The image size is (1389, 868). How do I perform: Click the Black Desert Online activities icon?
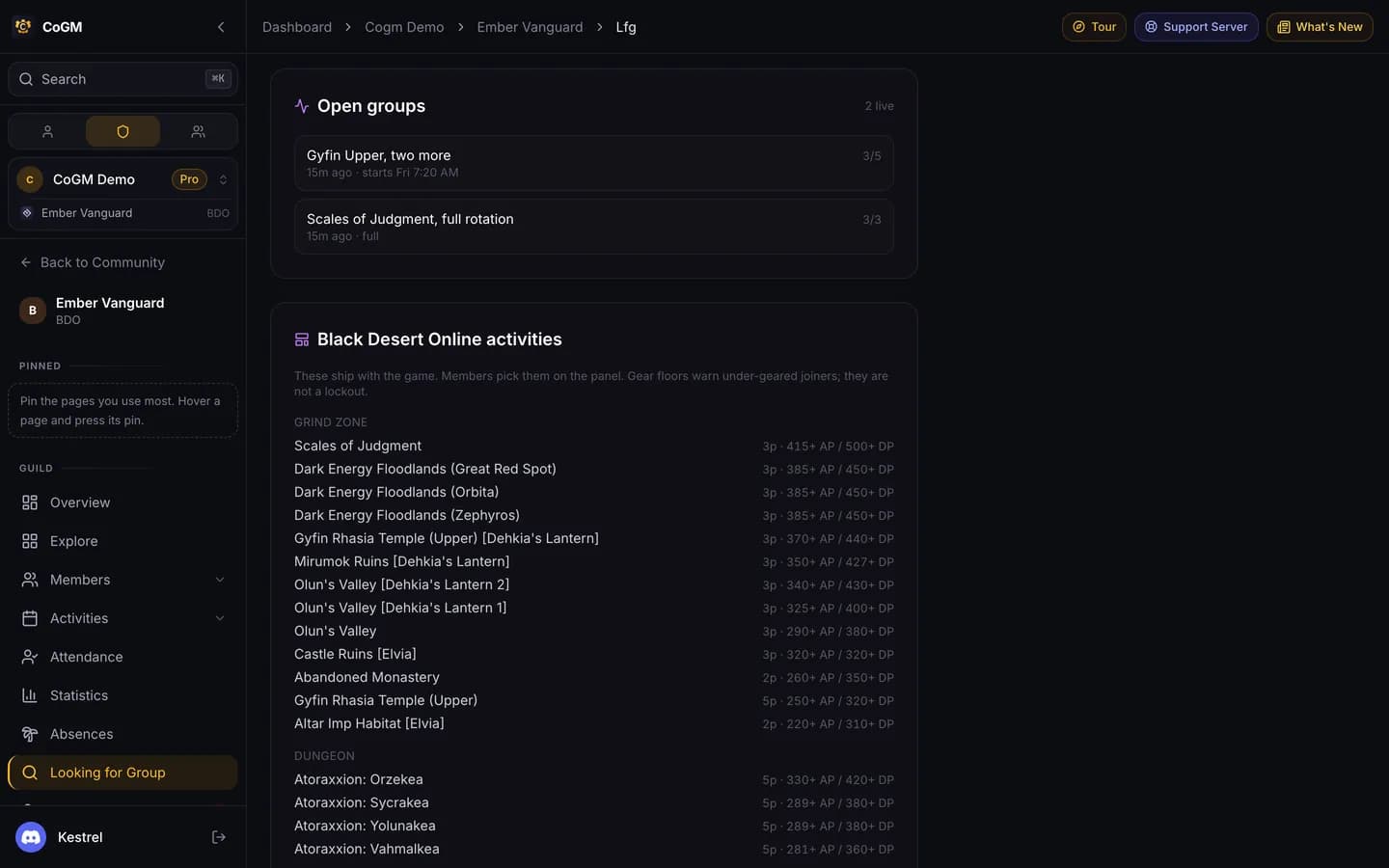click(302, 339)
